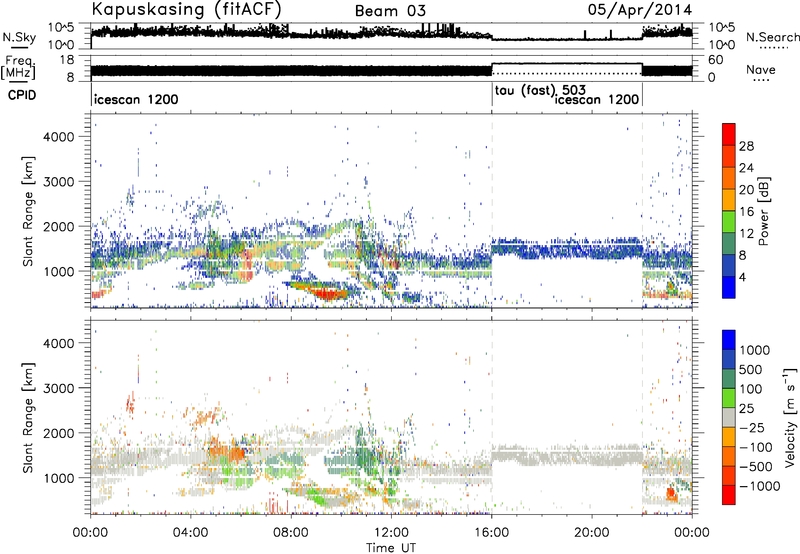Click the '4' value on power colorbar

742,277
